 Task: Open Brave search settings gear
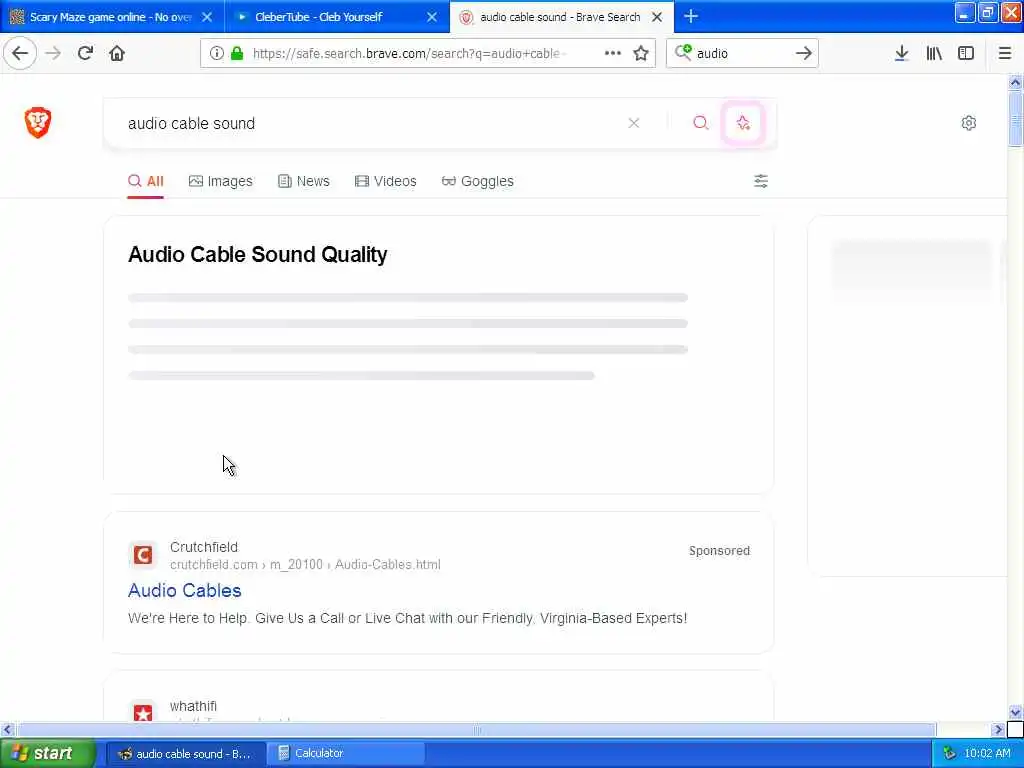(968, 123)
